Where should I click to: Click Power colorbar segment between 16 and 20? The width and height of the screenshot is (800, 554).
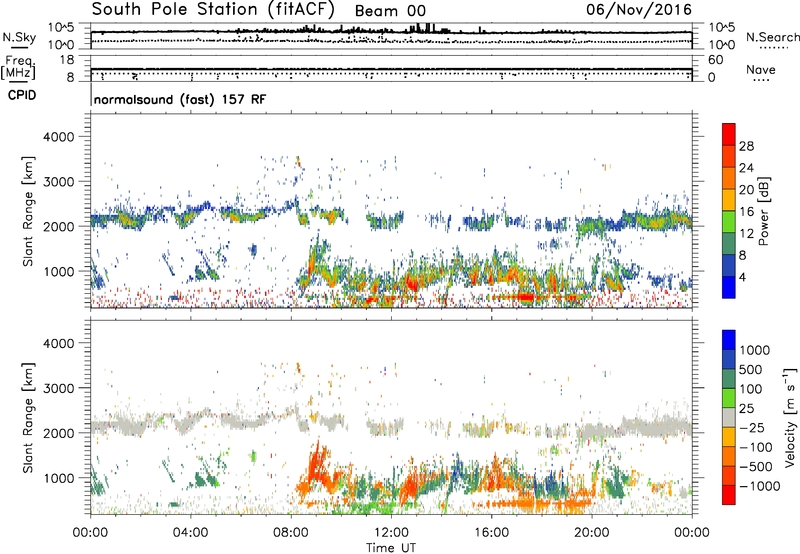click(x=729, y=200)
